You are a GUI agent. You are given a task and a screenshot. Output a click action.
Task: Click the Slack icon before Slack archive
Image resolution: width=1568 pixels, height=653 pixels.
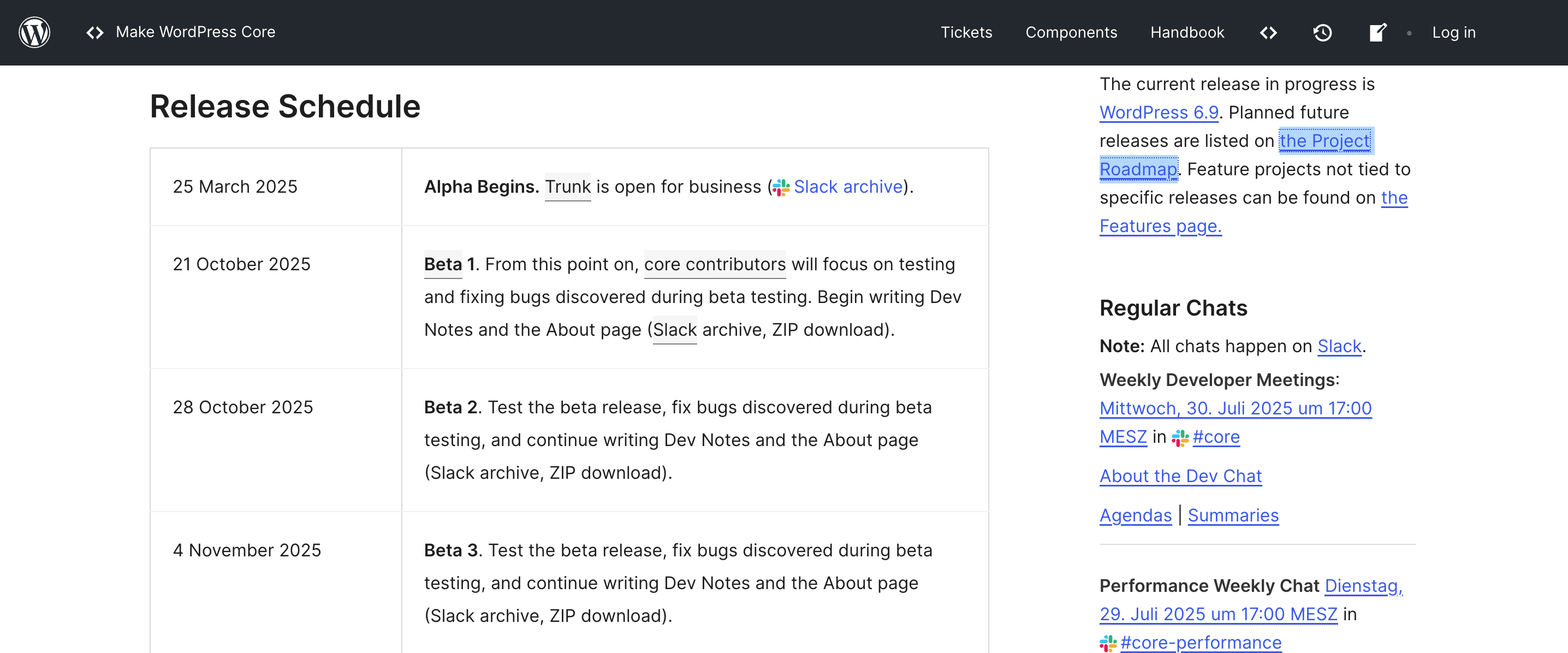tap(781, 187)
